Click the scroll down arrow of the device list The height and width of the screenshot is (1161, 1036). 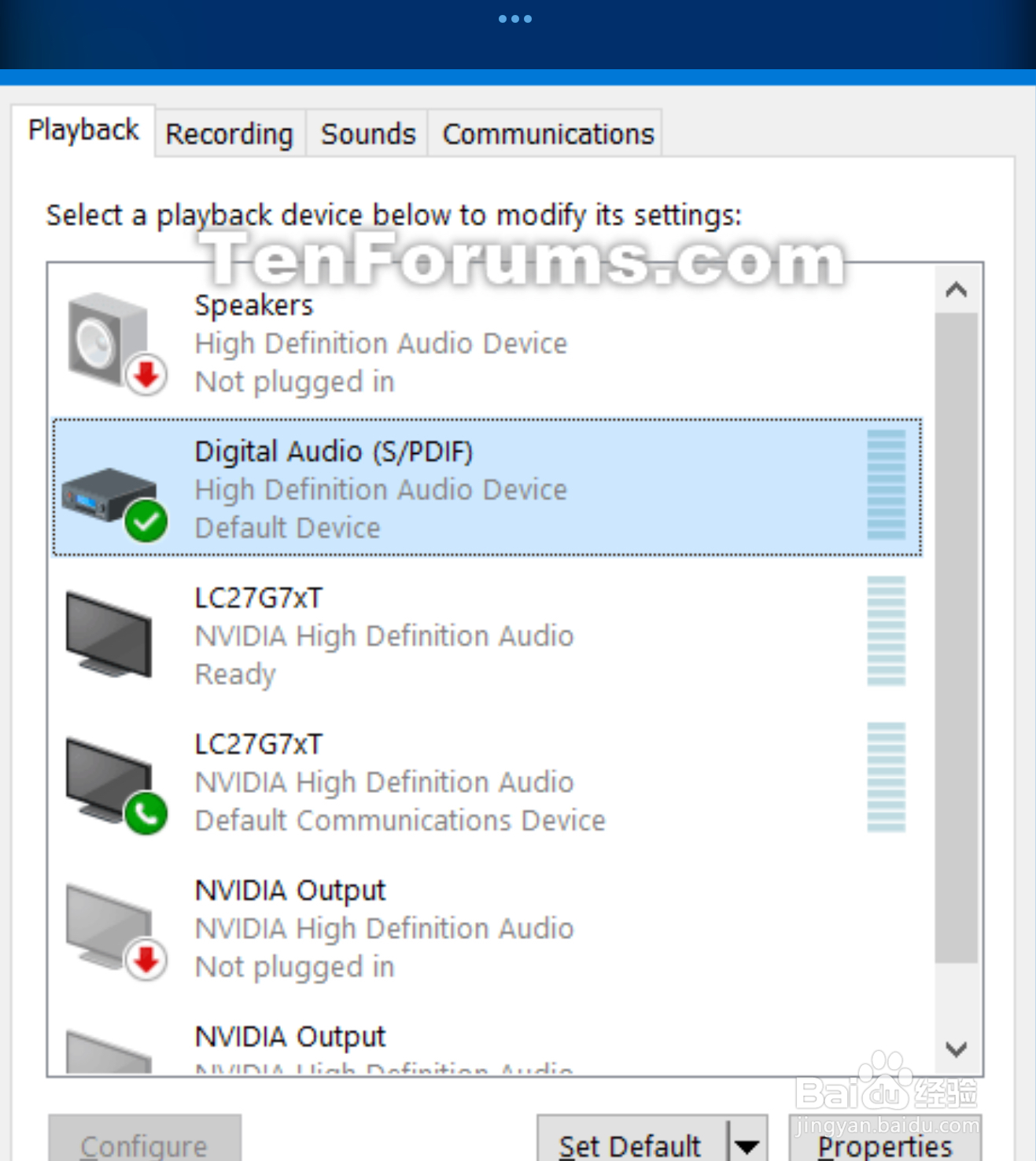click(956, 1049)
